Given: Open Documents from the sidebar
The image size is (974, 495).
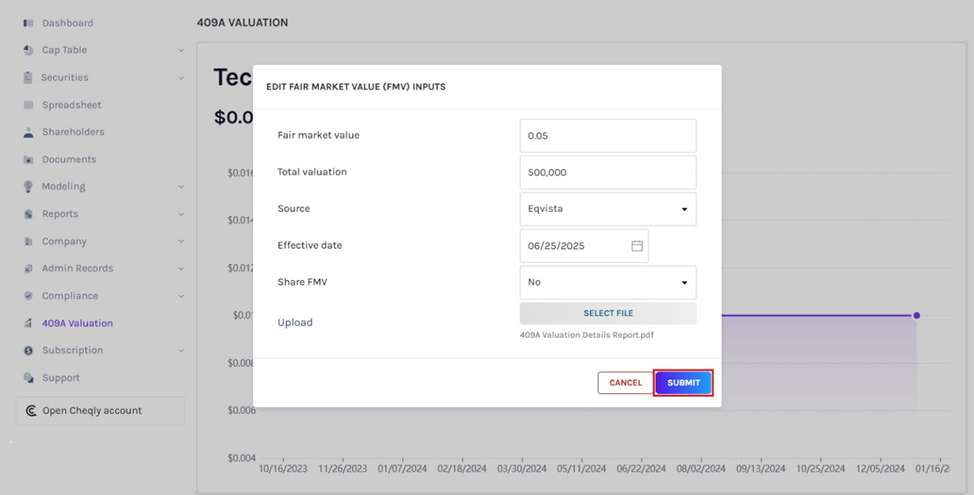Looking at the screenshot, I should tap(69, 160).
